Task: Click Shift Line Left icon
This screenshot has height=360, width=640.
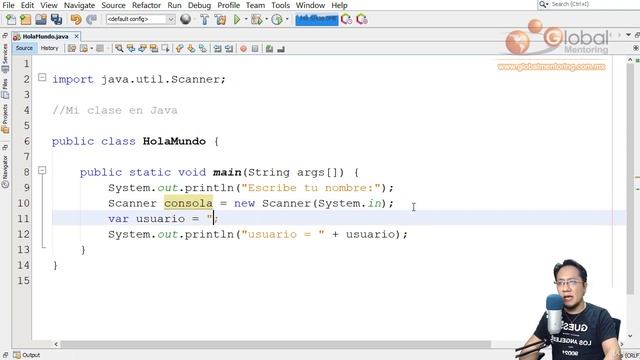Action: pyautogui.click(x=218, y=49)
